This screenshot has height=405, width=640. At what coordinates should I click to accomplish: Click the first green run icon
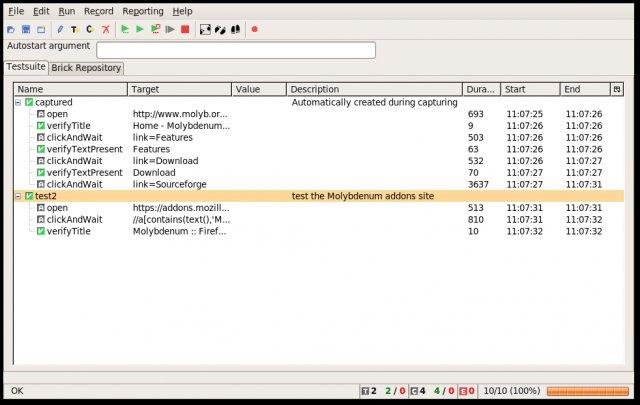click(125, 29)
